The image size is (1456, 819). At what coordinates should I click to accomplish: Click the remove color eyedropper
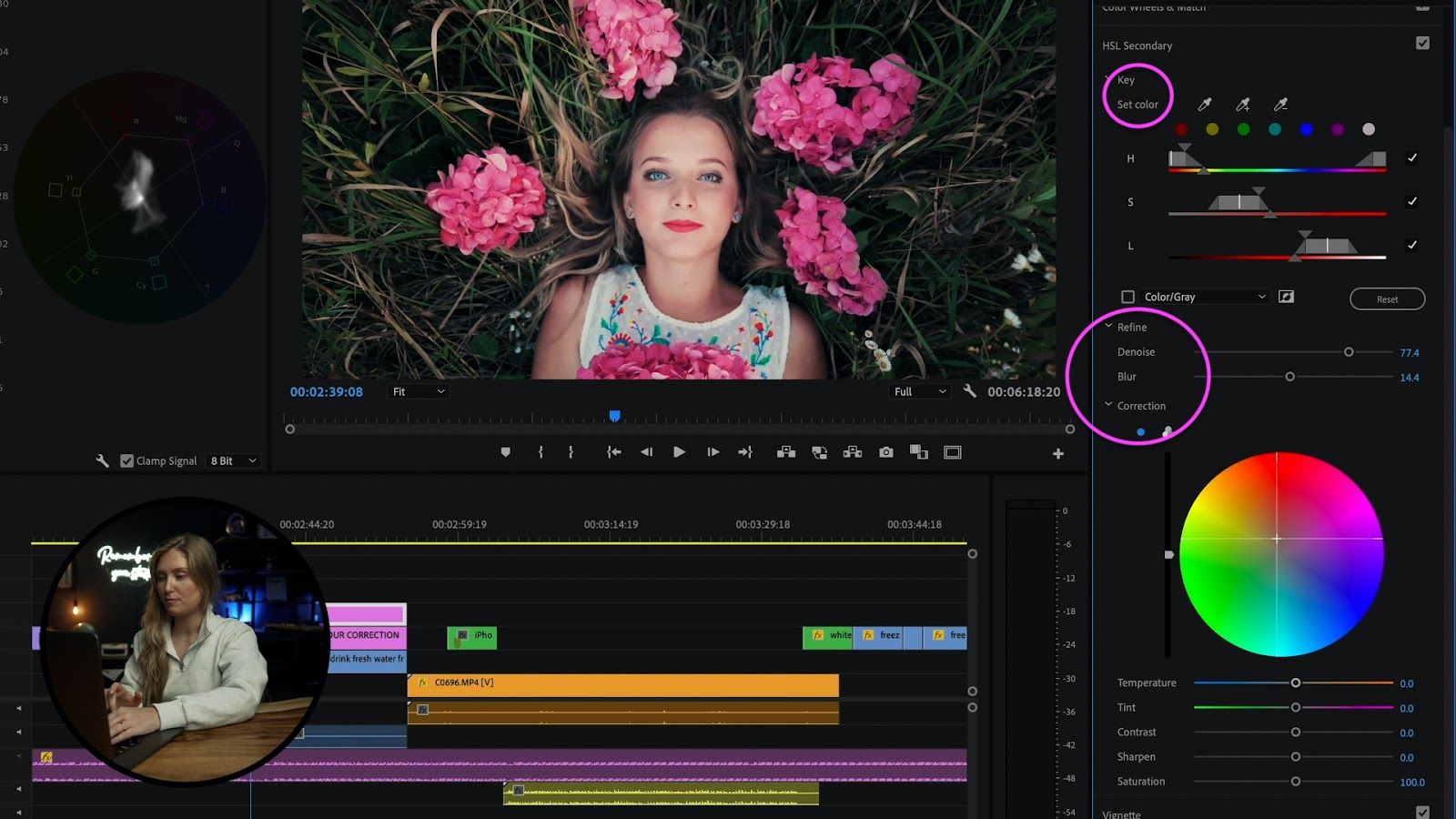1280,106
